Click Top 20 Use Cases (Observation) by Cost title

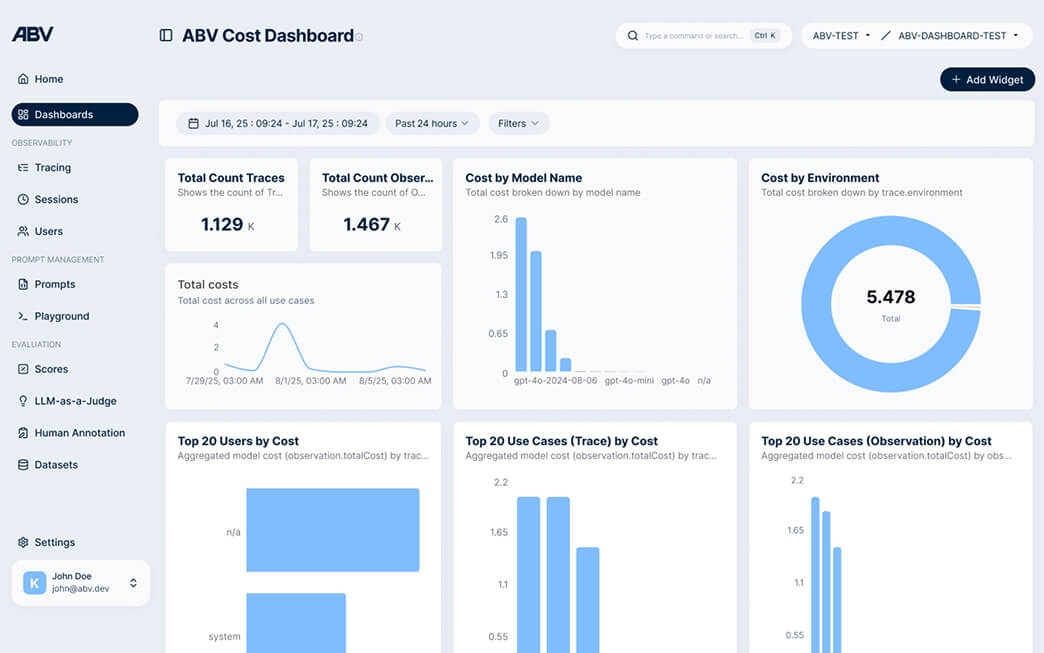(876, 441)
